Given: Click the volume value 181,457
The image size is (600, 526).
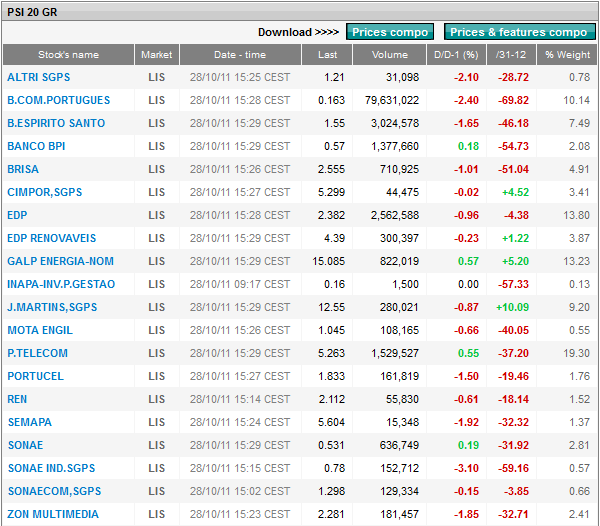Looking at the screenshot, I should pyautogui.click(x=399, y=514).
